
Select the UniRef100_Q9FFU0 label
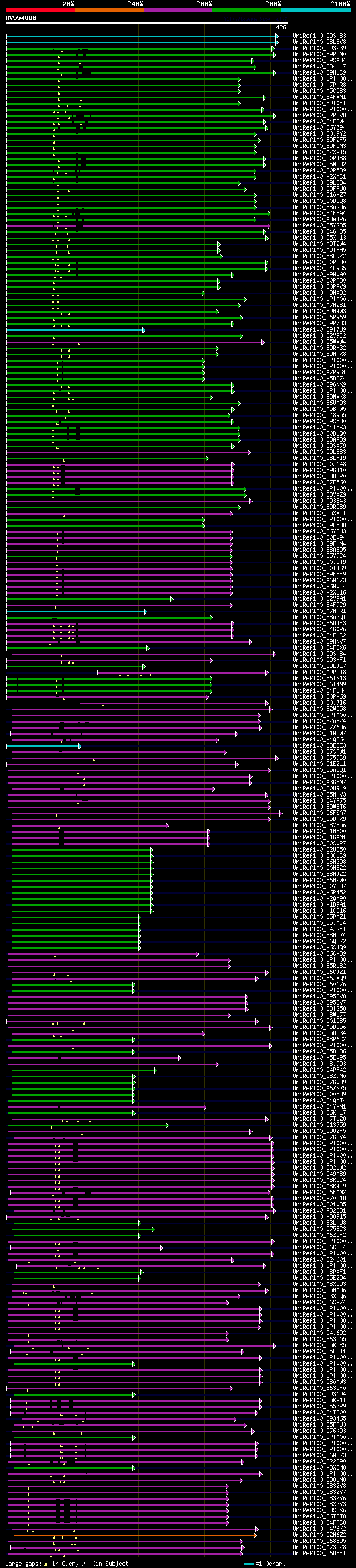pyautogui.click(x=319, y=189)
